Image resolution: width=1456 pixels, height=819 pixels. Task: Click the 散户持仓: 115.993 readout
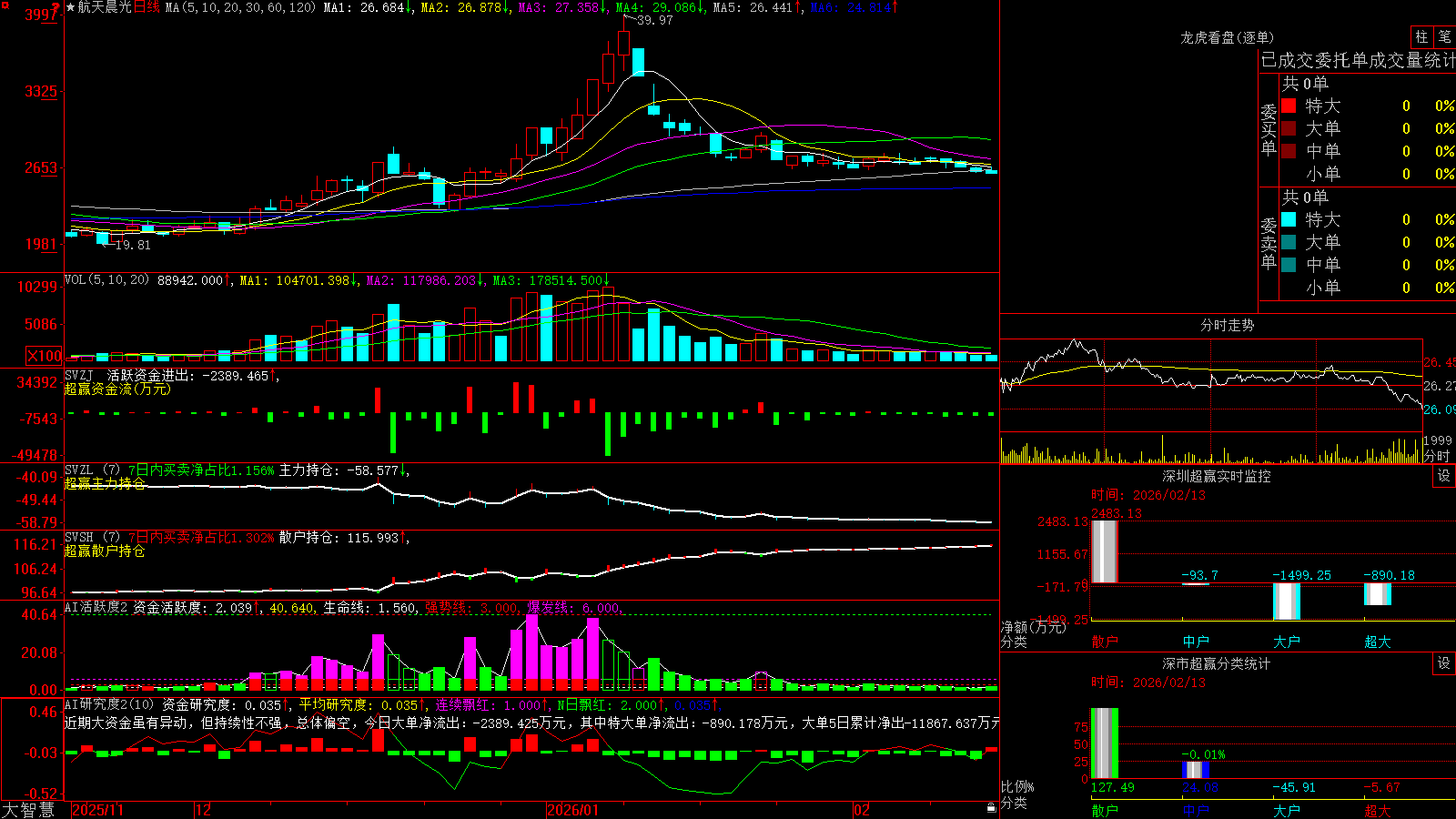pyautogui.click(x=343, y=538)
